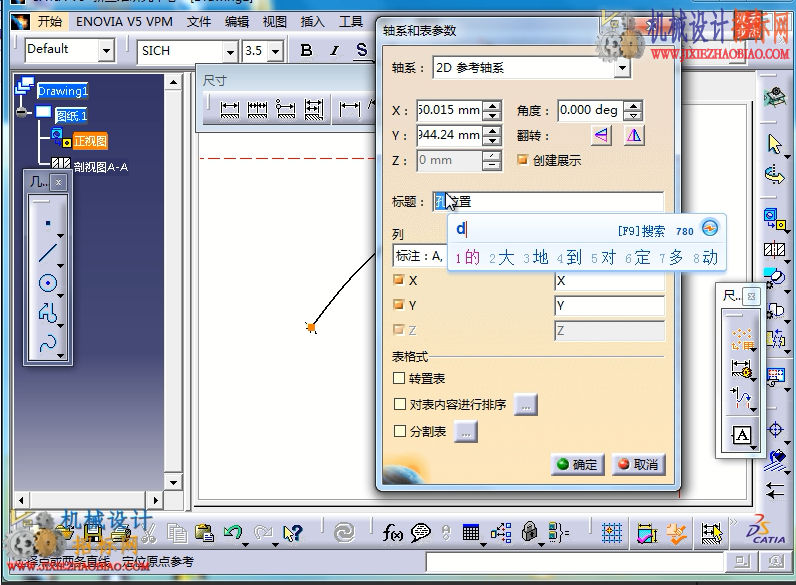Click the Save disk icon
796x585 pixels.
click(93, 533)
